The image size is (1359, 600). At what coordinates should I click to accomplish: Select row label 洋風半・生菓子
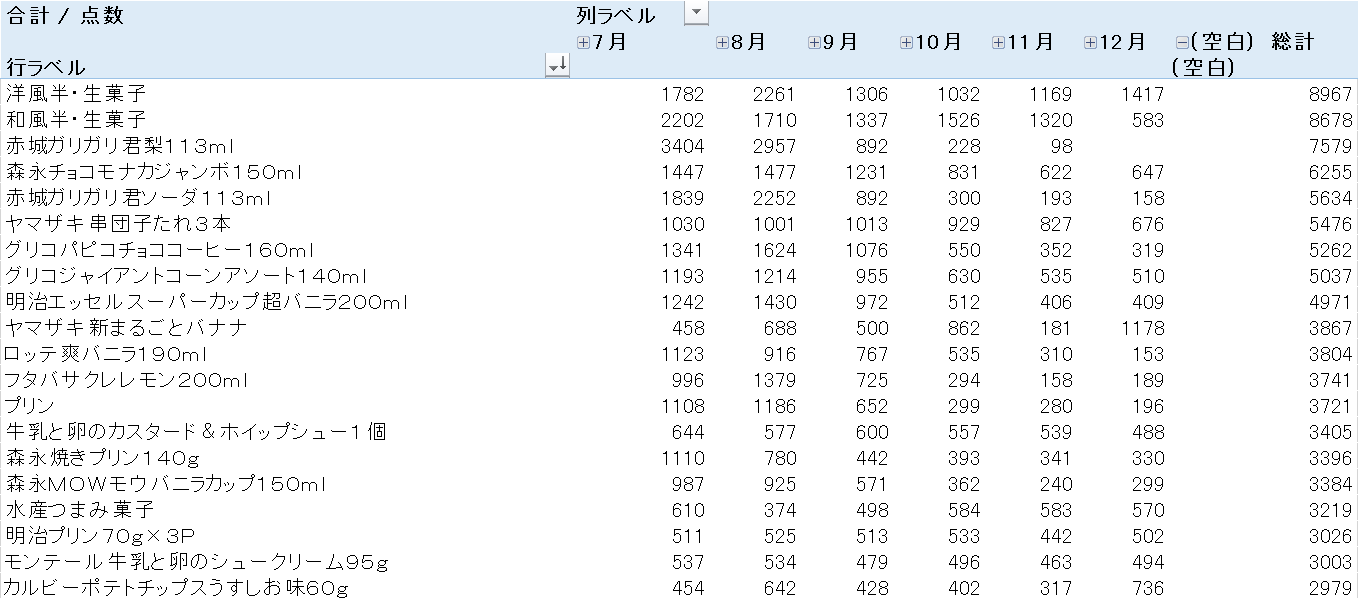76,94
